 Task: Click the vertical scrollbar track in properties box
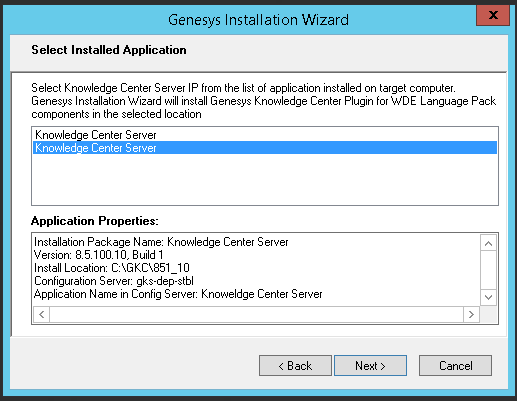point(488,270)
